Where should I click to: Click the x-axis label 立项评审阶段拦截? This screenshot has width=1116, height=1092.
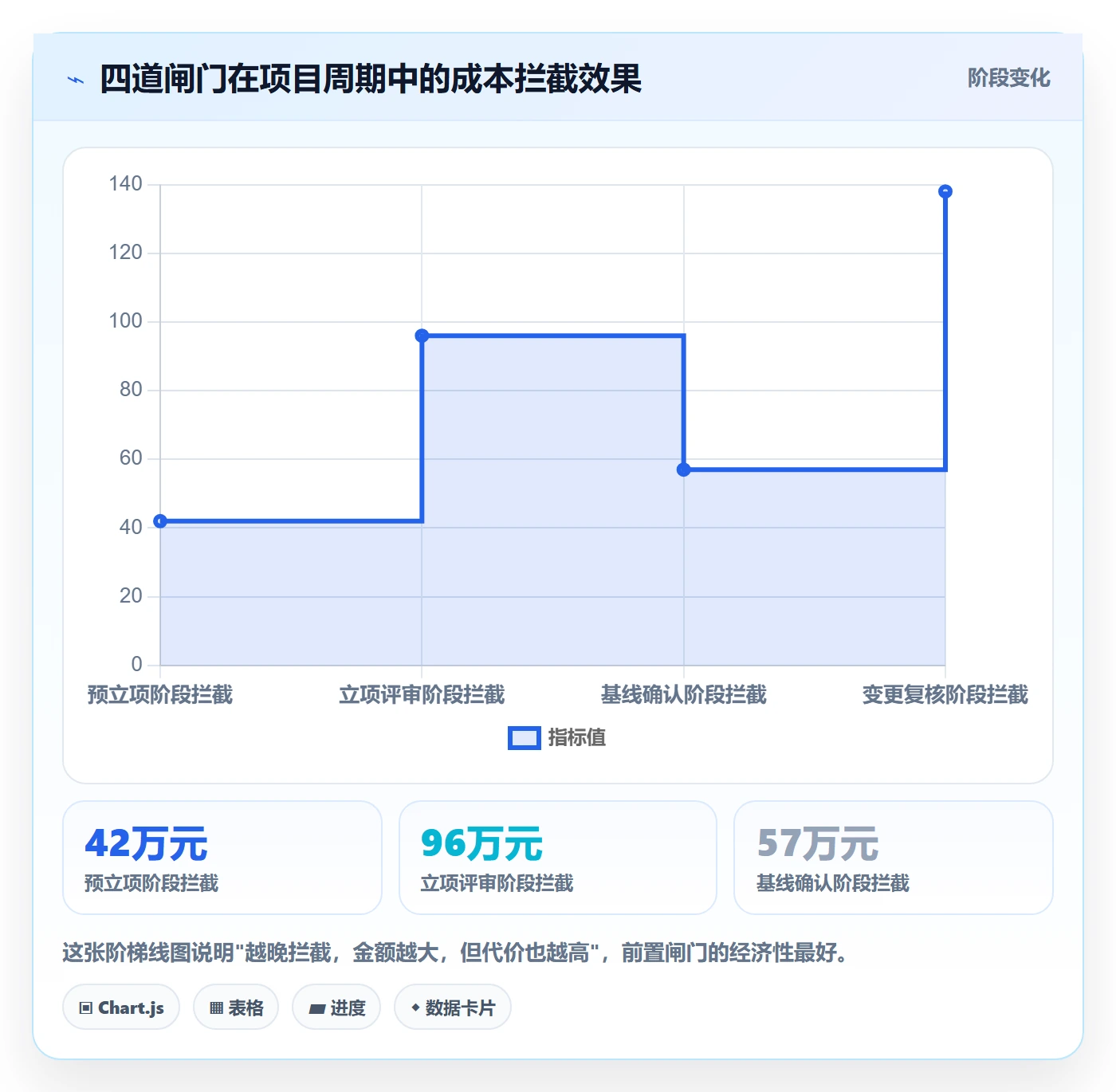coord(422,695)
